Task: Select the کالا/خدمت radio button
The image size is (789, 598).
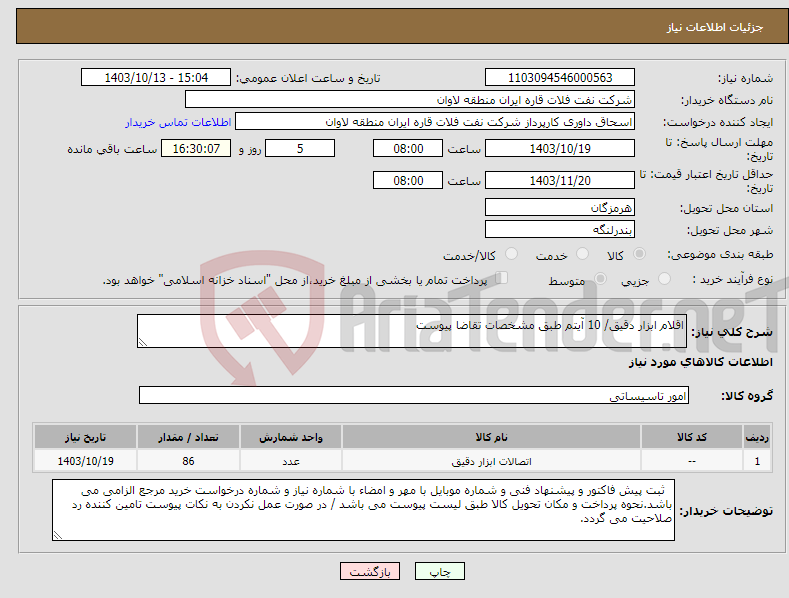Action: click(511, 254)
